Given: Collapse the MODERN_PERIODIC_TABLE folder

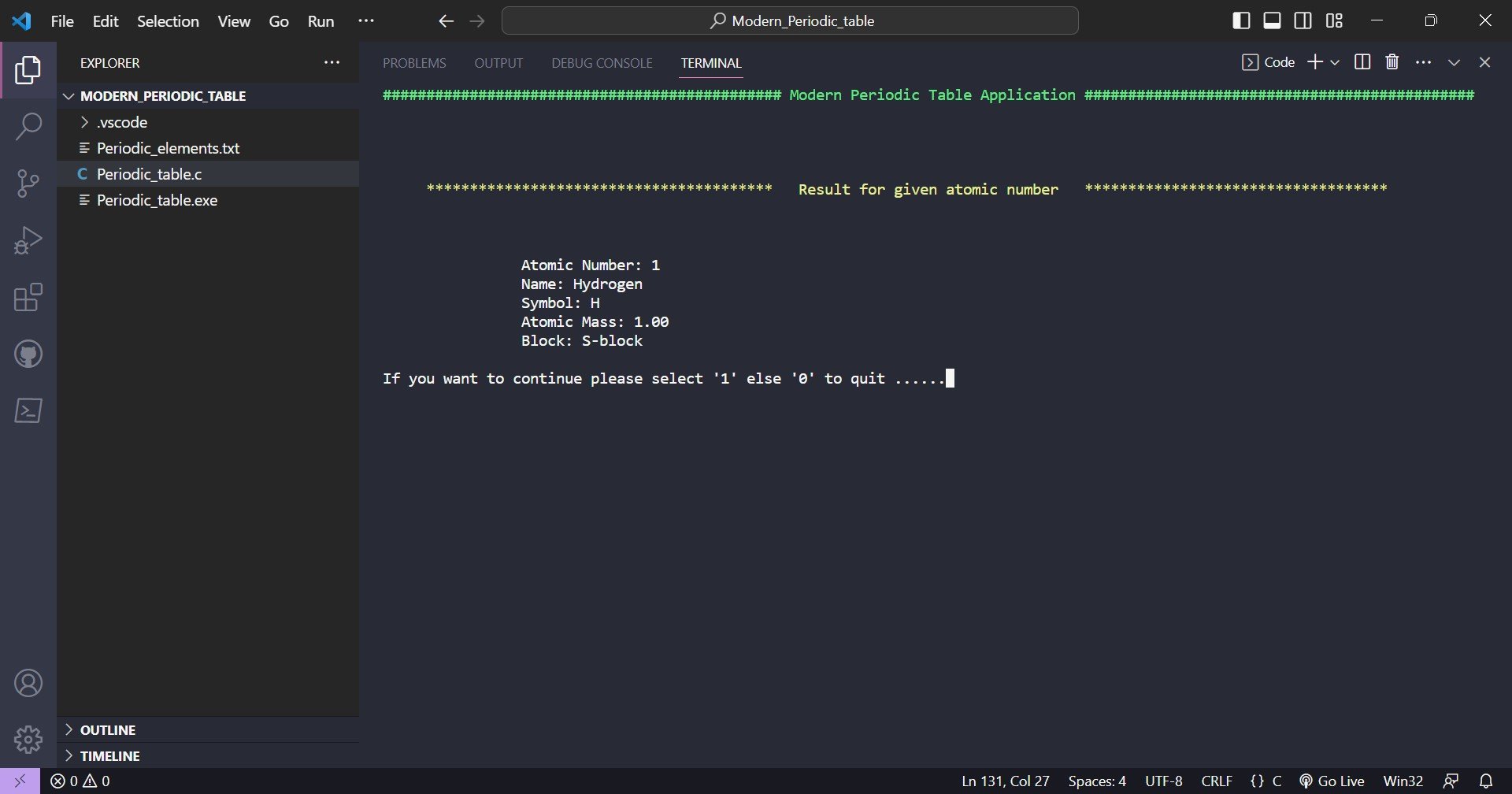Looking at the screenshot, I should (x=69, y=95).
